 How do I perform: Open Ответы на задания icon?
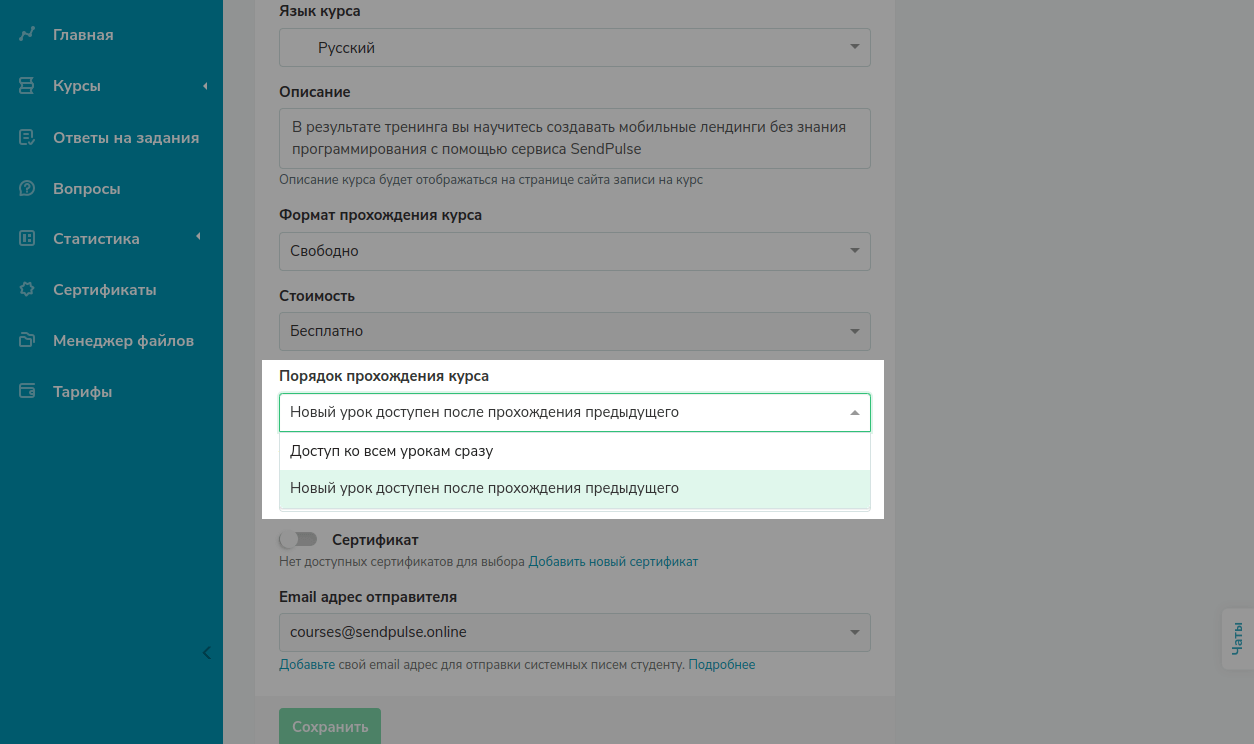coord(27,138)
